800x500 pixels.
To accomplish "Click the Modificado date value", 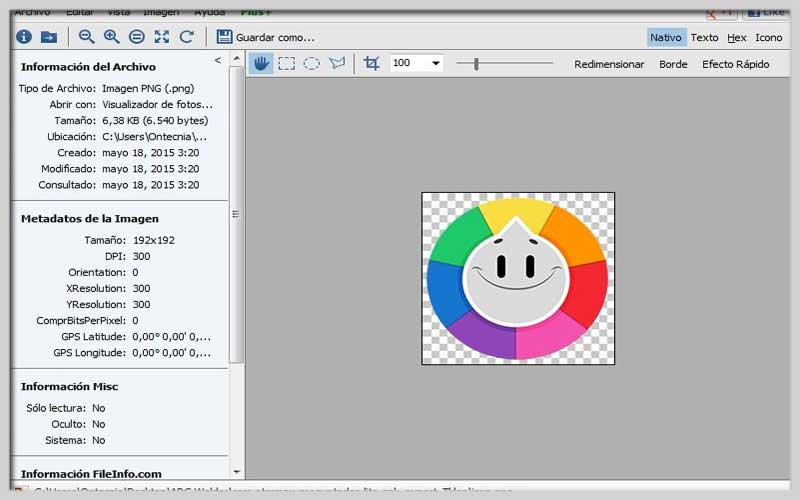I will coord(151,169).
